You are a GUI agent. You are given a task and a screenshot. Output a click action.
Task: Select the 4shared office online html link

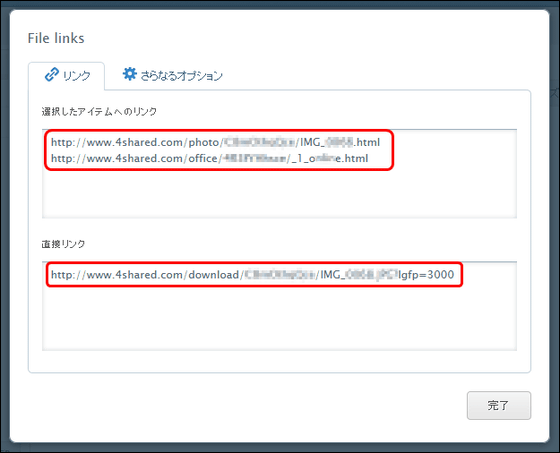click(209, 158)
